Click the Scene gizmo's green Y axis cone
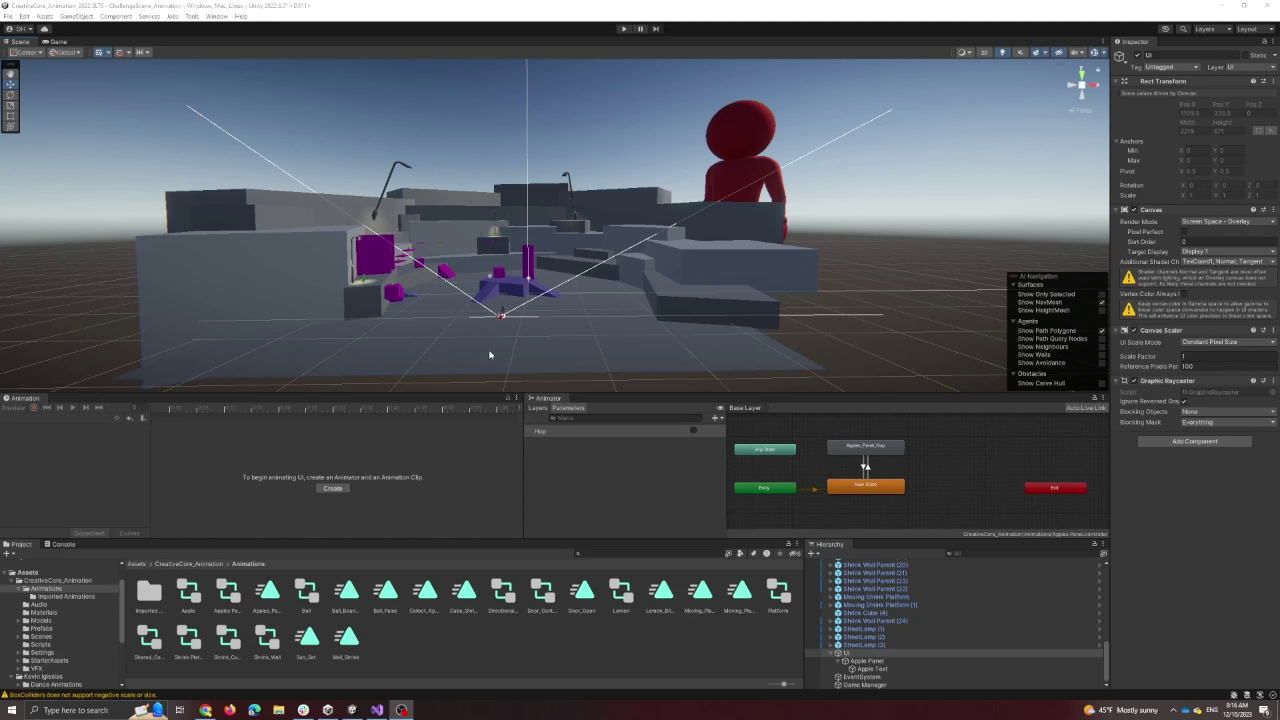 tap(1082, 76)
